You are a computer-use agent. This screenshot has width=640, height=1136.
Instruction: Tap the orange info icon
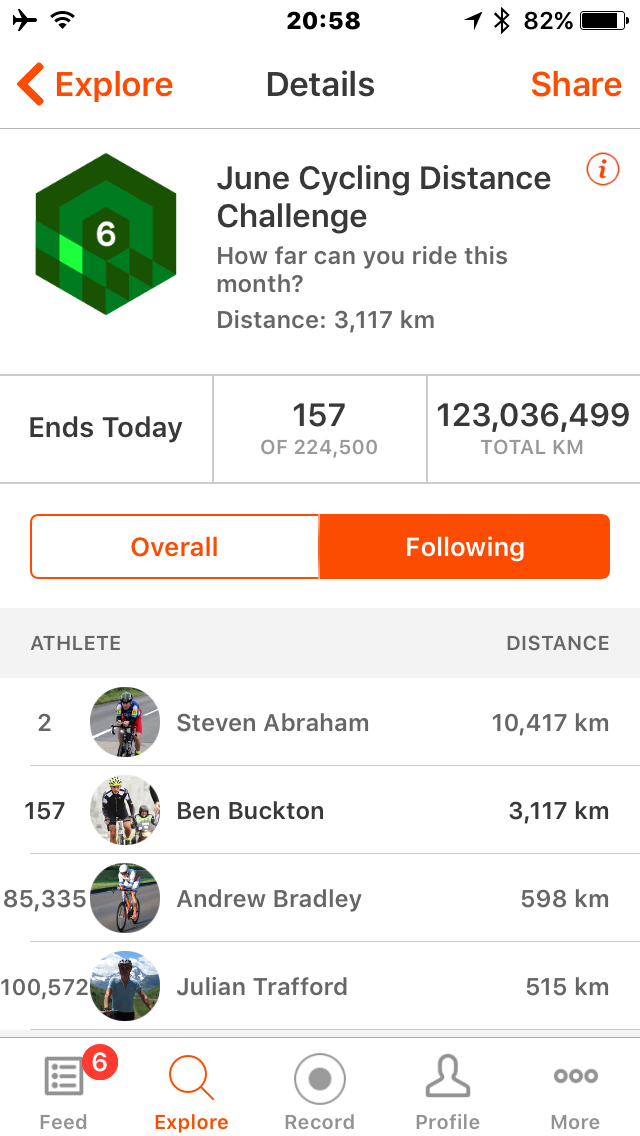point(602,171)
